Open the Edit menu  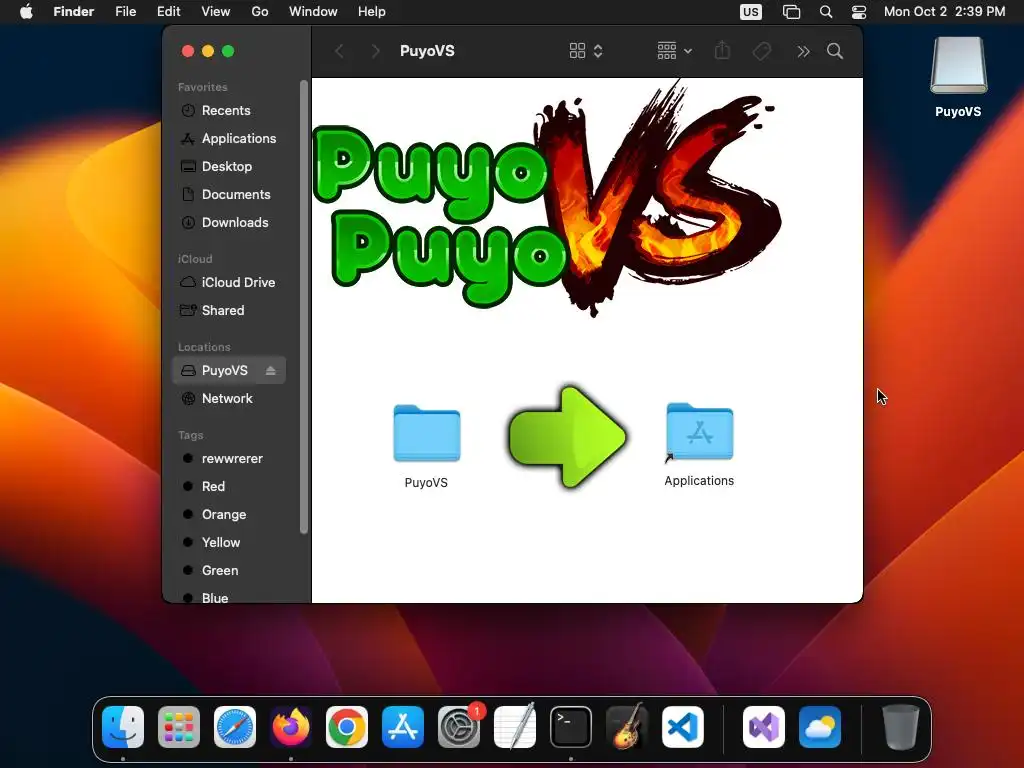pos(168,12)
